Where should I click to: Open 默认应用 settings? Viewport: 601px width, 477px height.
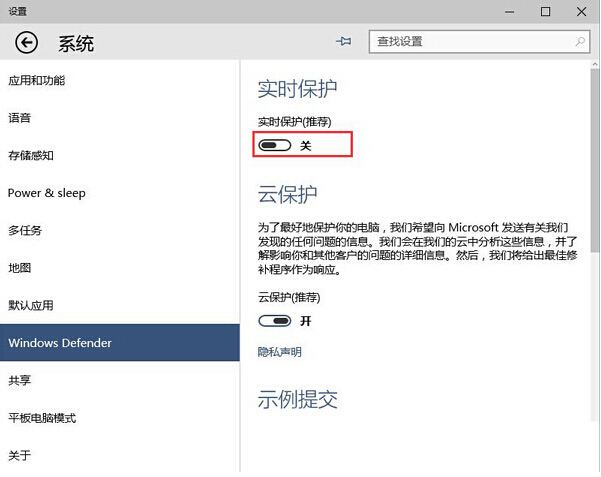click(31, 305)
